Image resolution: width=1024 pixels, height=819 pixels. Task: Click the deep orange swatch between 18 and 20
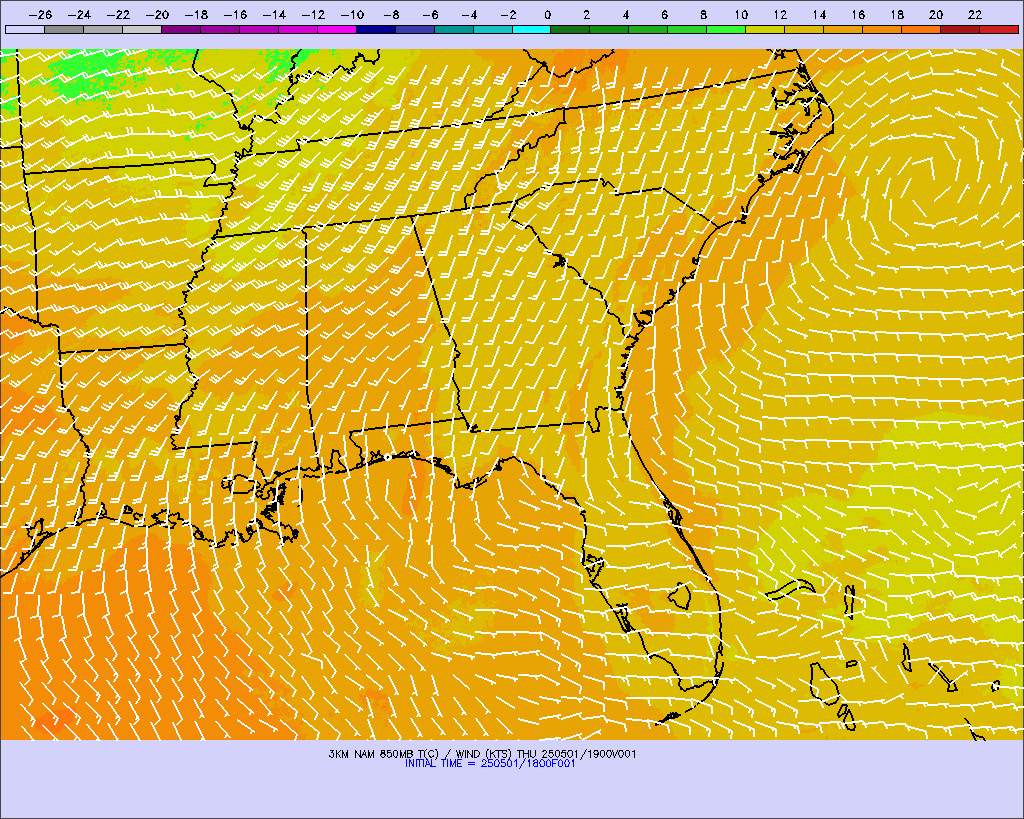click(921, 29)
